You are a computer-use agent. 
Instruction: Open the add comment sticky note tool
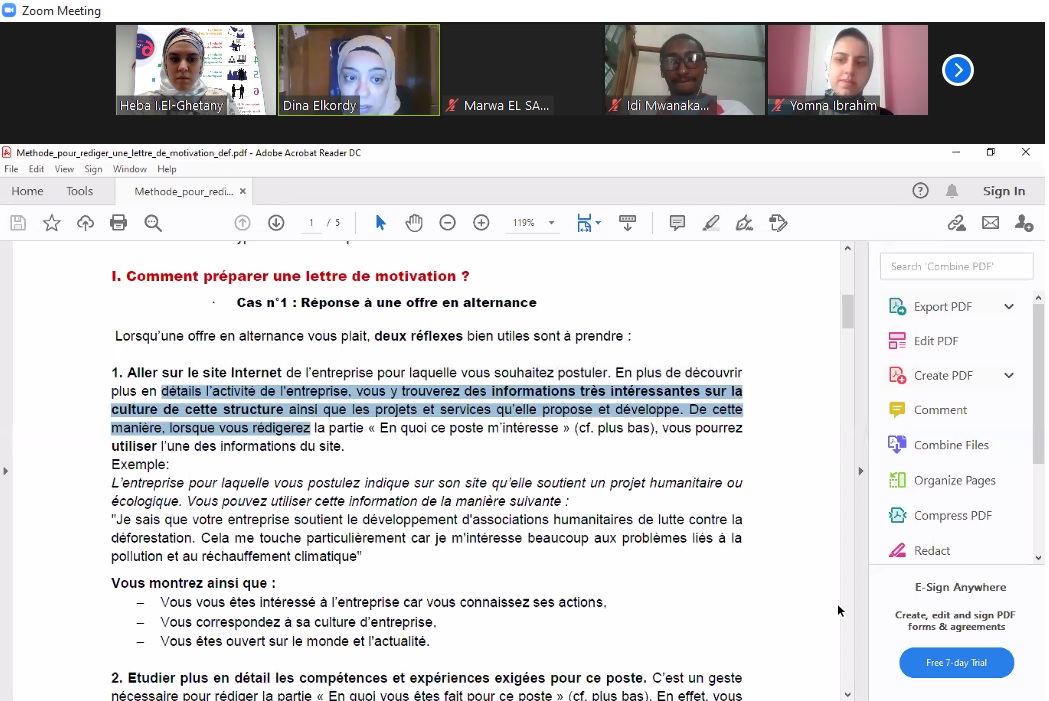(x=677, y=223)
